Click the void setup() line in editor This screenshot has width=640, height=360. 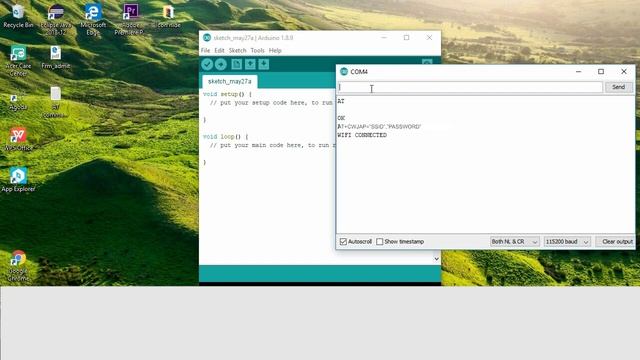click(x=227, y=94)
